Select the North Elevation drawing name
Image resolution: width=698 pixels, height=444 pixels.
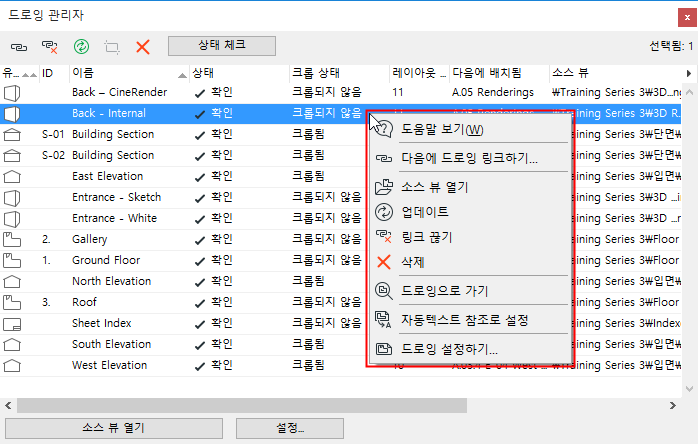click(111, 281)
